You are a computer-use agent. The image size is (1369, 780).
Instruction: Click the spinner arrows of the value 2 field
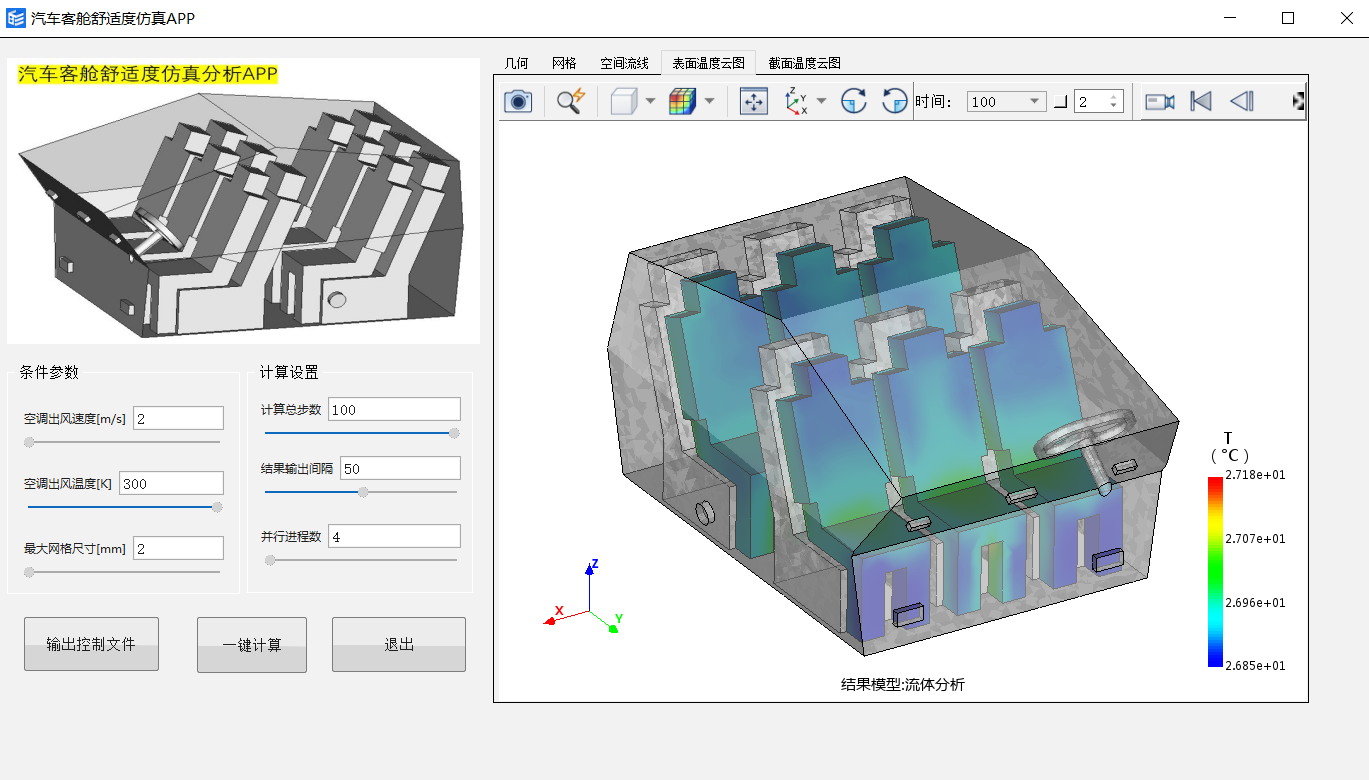(x=1116, y=101)
